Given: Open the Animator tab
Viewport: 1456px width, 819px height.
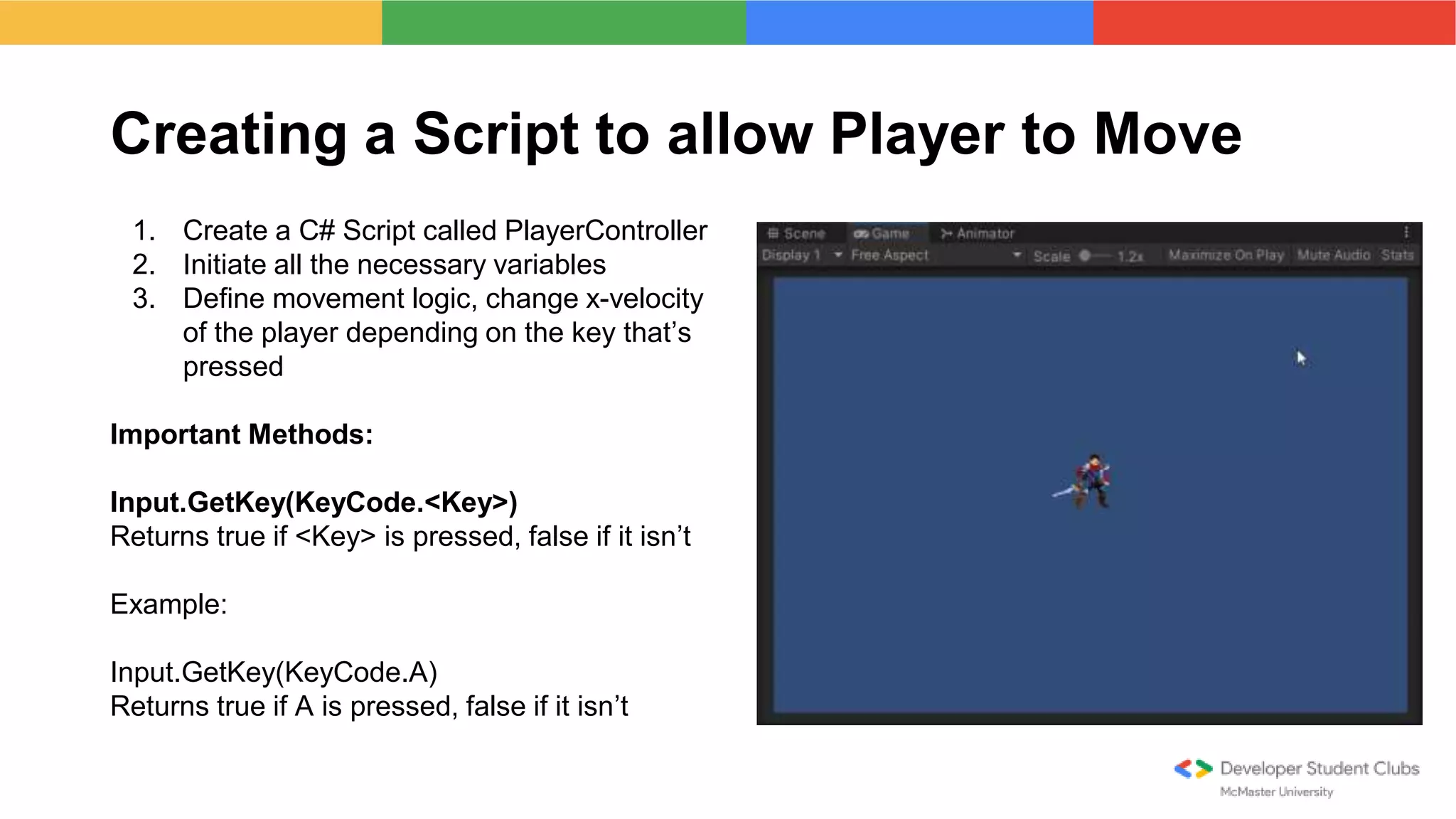Looking at the screenshot, I should (x=977, y=233).
